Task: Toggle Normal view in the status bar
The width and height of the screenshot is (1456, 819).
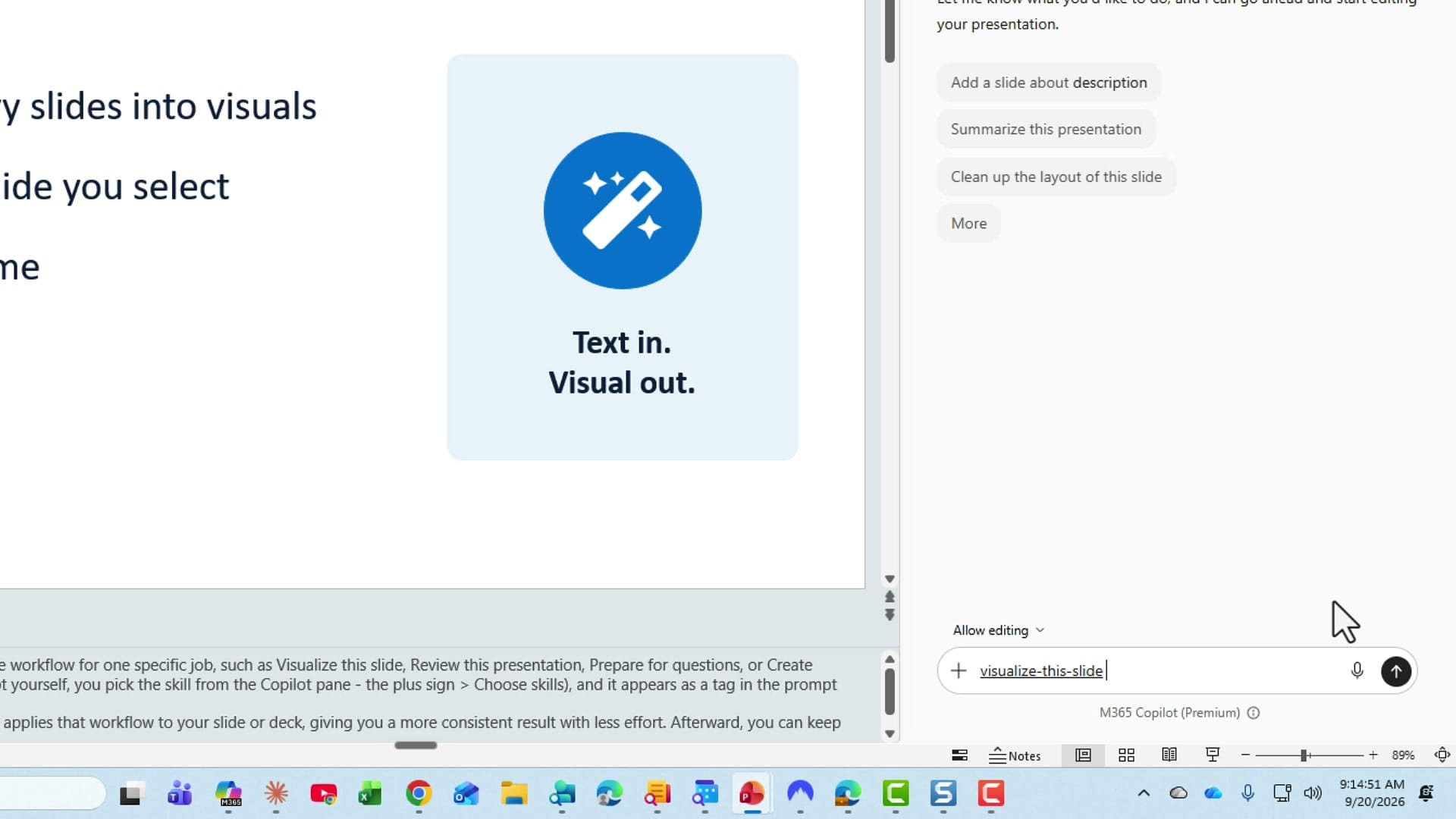Action: [x=1083, y=755]
